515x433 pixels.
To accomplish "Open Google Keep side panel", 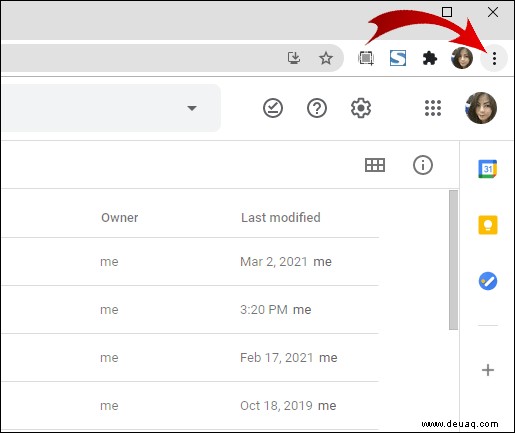I will tap(488, 225).
